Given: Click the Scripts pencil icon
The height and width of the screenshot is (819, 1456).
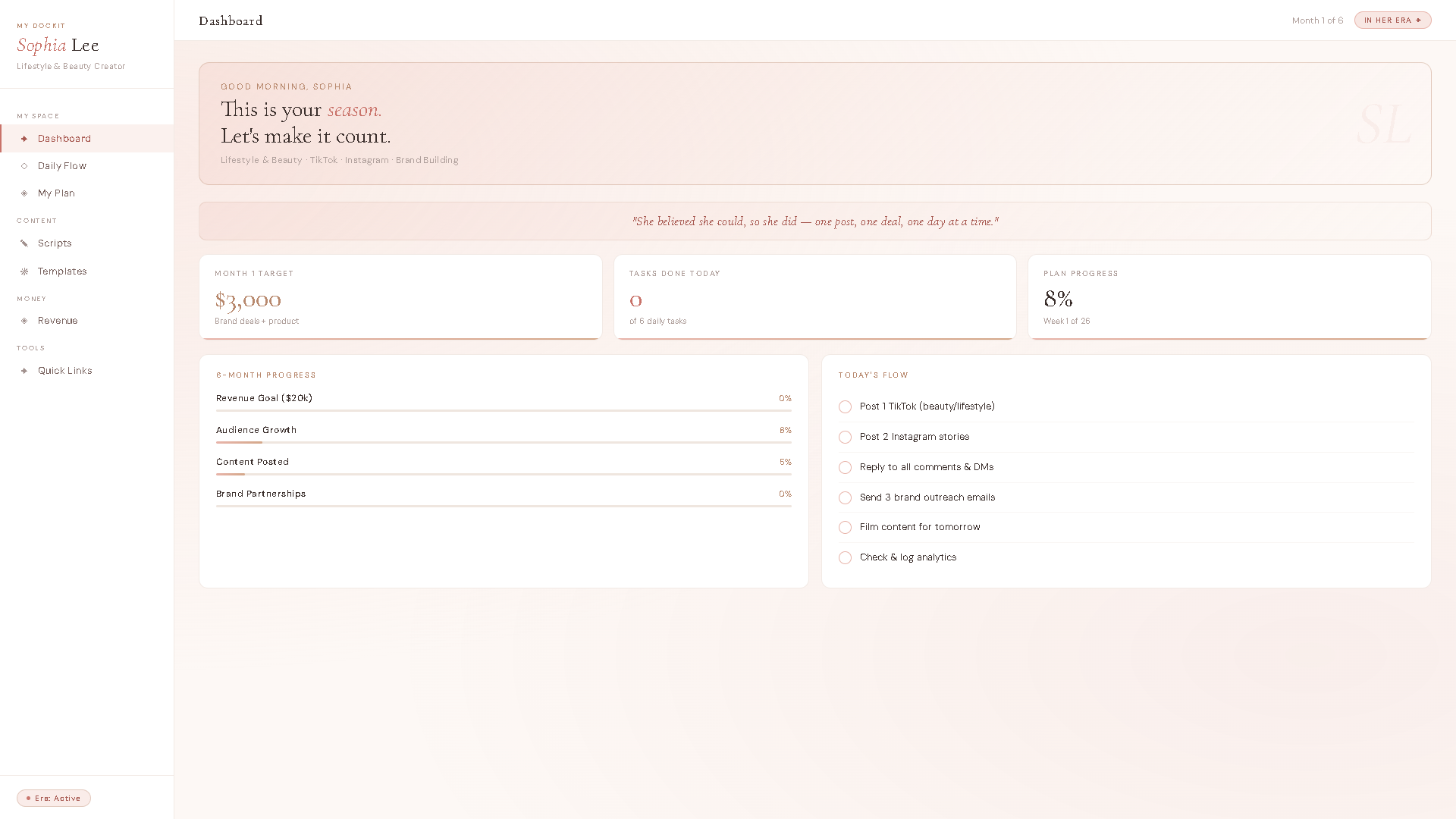Looking at the screenshot, I should pyautogui.click(x=24, y=243).
